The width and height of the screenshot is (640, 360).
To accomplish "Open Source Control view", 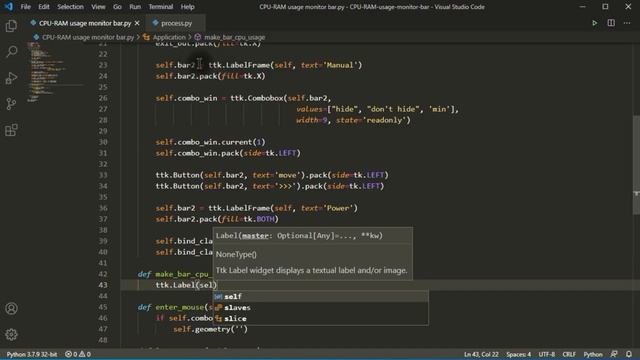I will coord(11,104).
